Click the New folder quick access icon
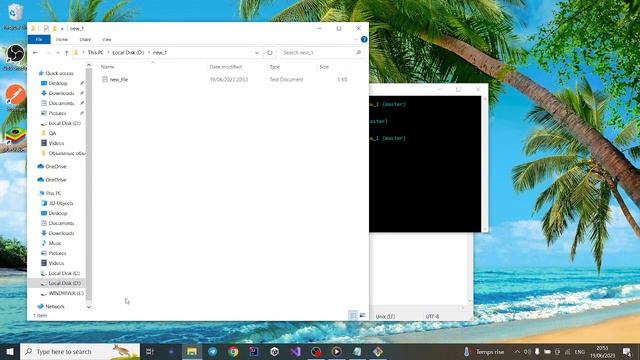Viewport: 640px width, 360px height. pos(54,28)
